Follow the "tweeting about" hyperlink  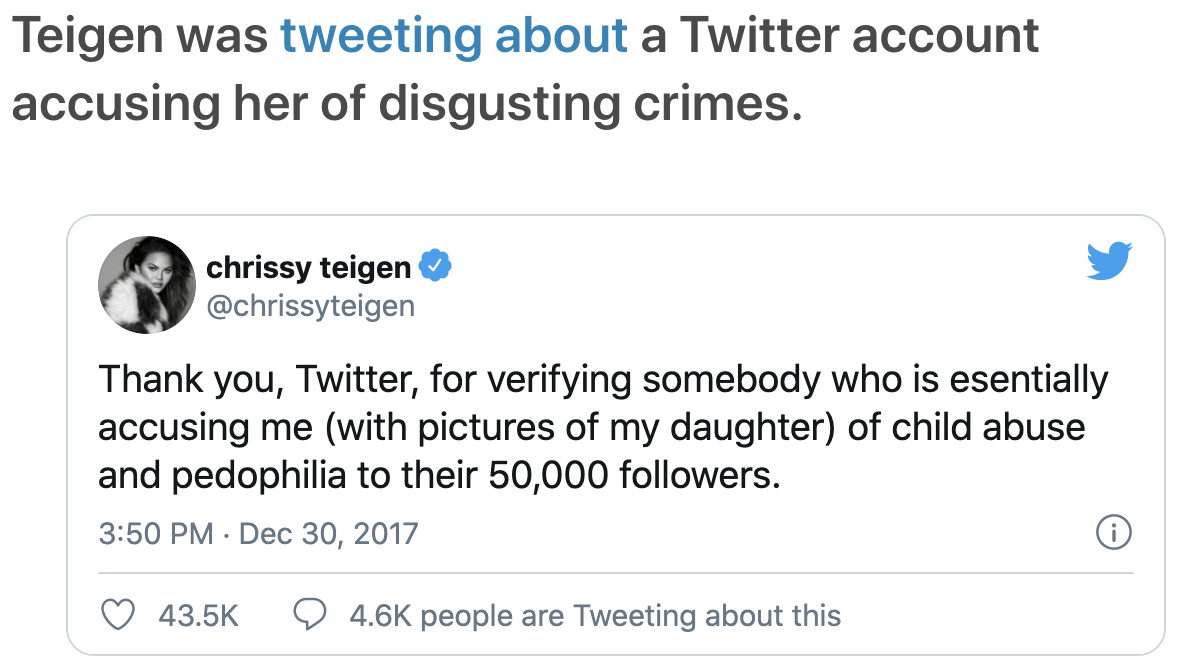[454, 37]
